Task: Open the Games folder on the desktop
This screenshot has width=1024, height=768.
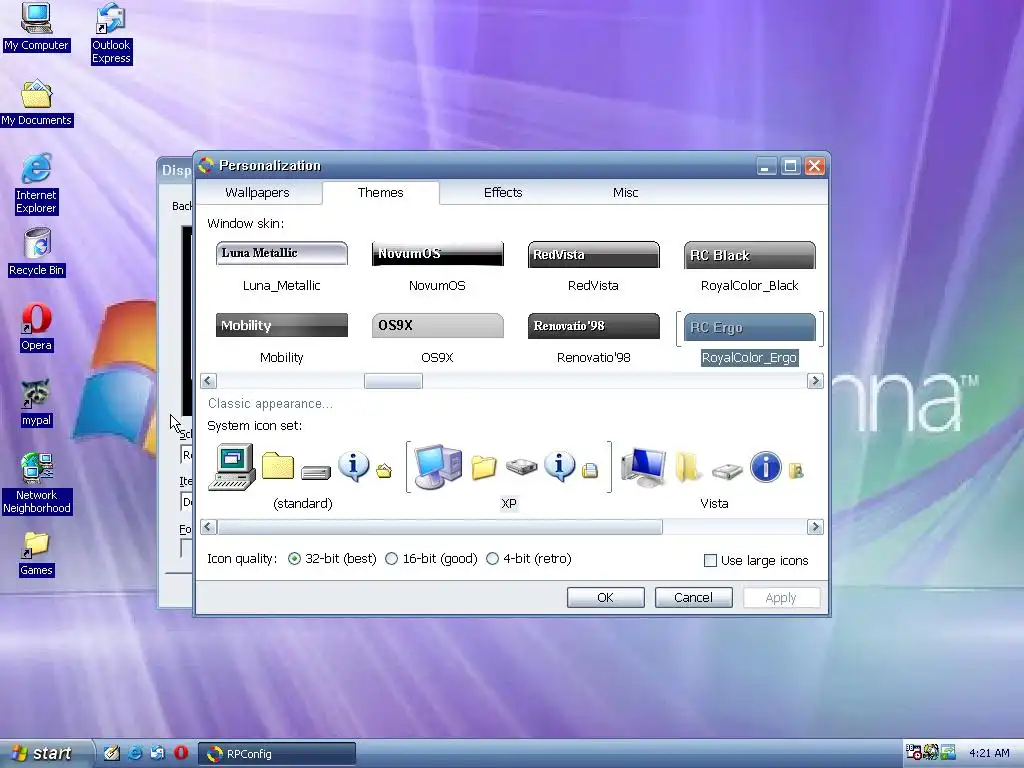Action: click(x=37, y=554)
